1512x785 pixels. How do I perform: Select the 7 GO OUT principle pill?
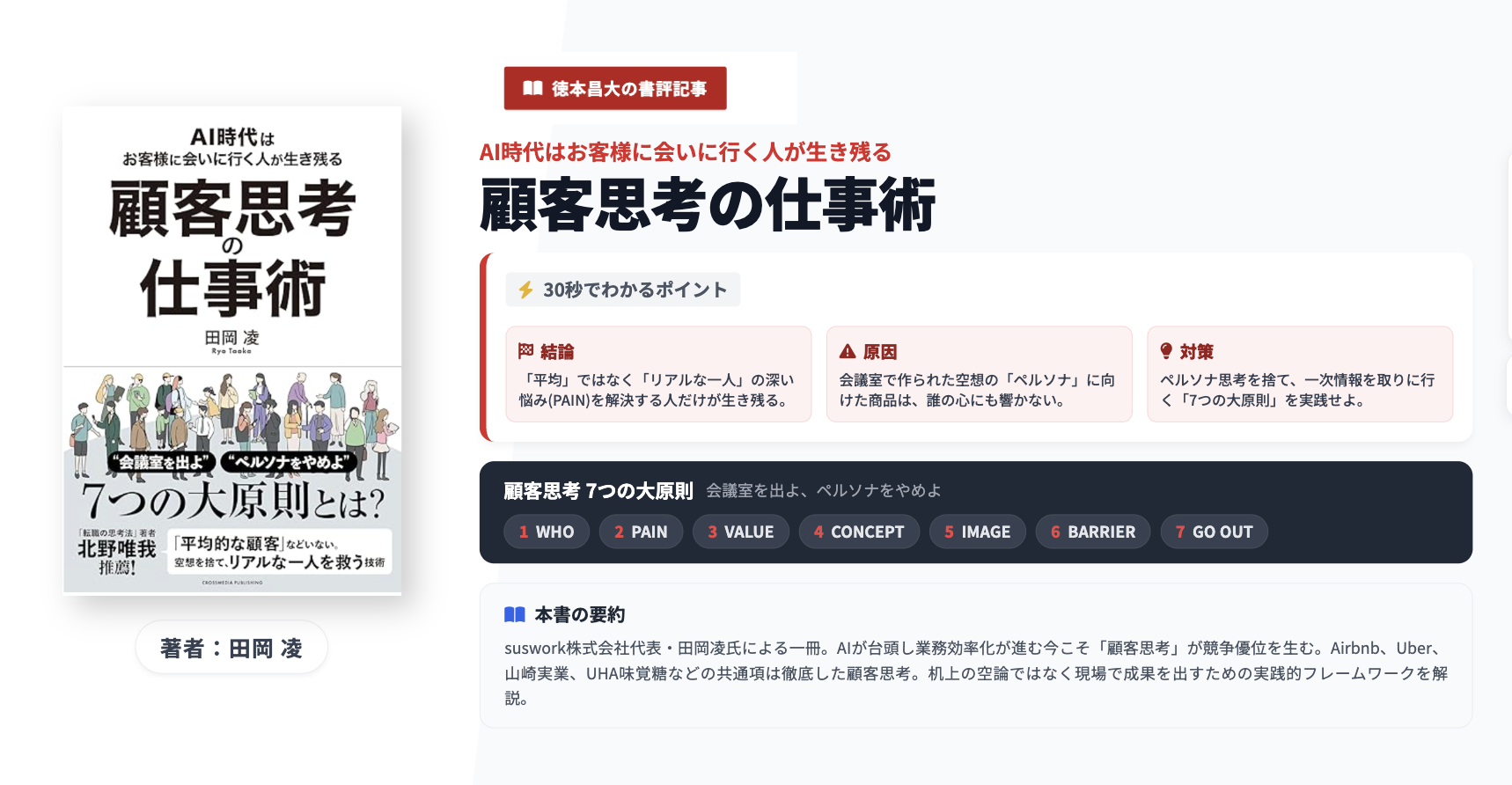(1215, 532)
